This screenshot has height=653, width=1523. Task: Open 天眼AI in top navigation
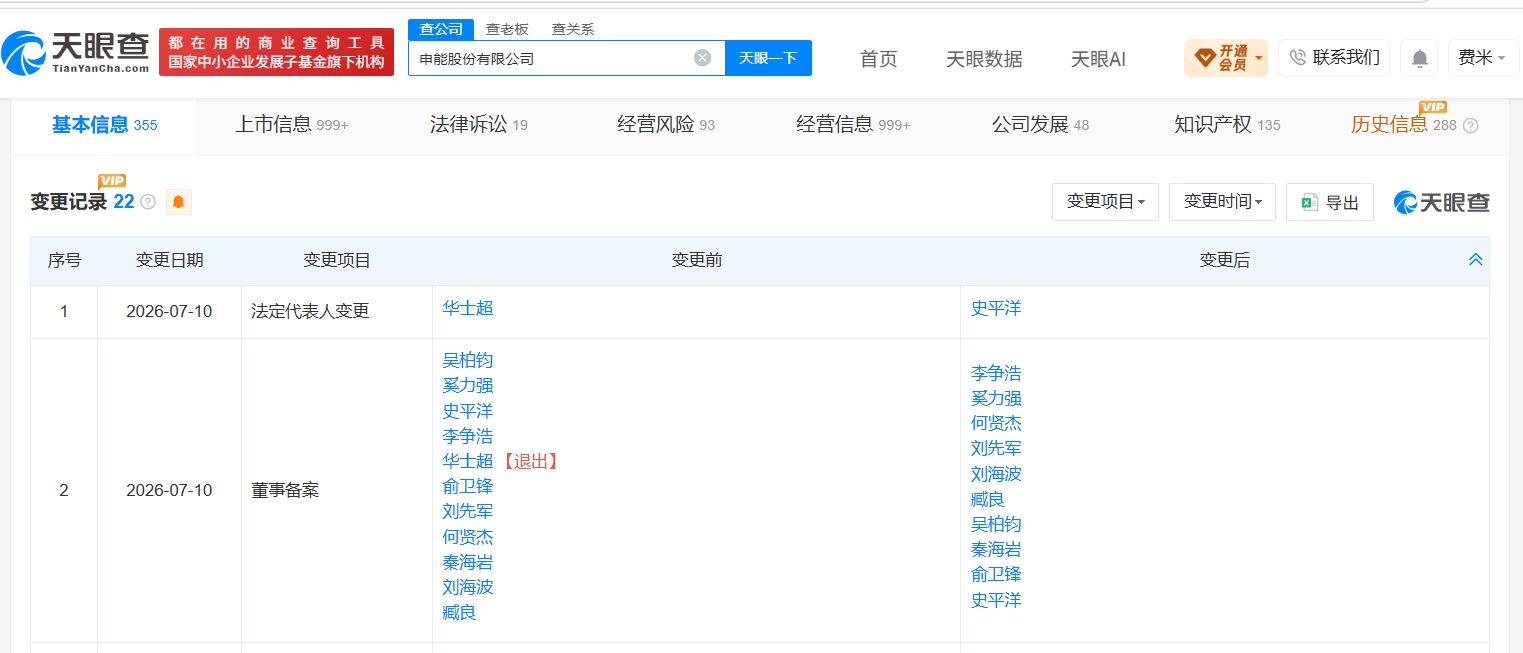(1098, 59)
